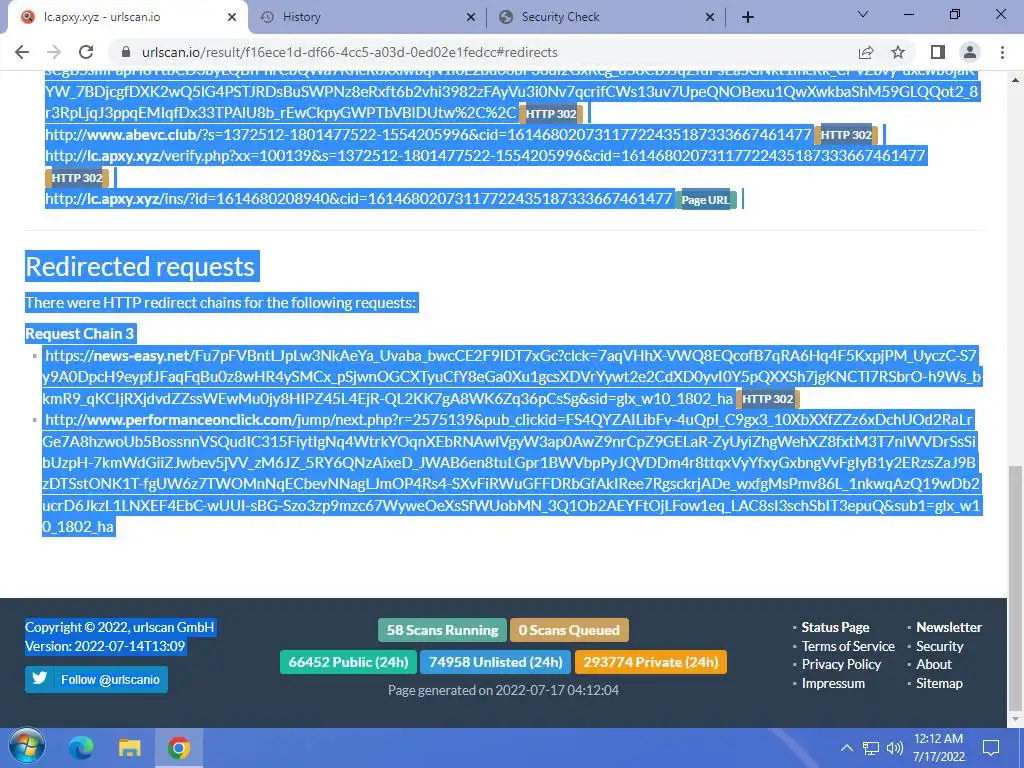Image resolution: width=1024 pixels, height=768 pixels.
Task: Open the About footer link
Action: pos(934,665)
